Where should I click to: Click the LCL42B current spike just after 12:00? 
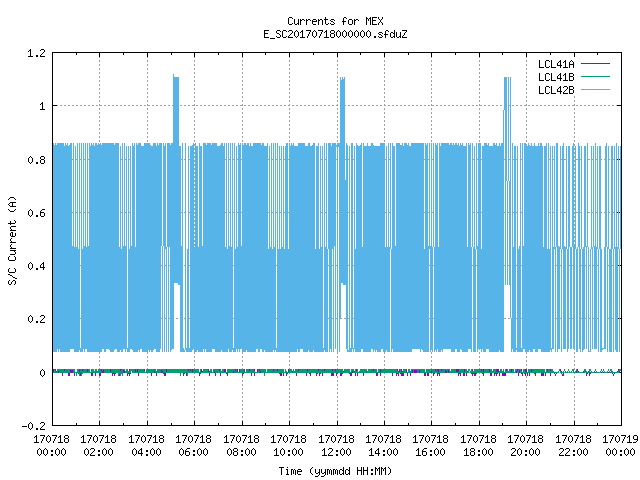[x=342, y=110]
